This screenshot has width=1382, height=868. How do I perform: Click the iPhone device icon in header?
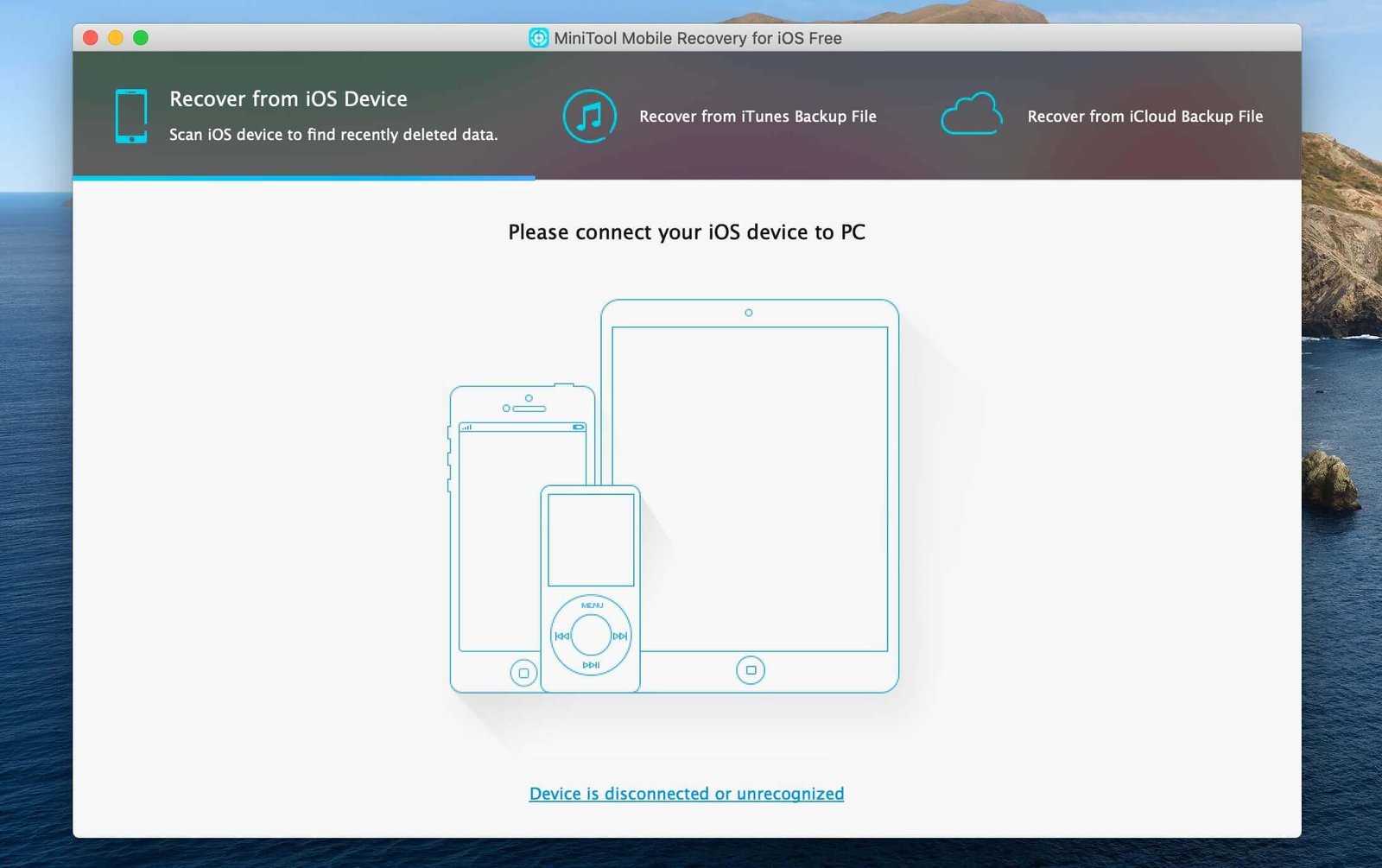(x=131, y=116)
